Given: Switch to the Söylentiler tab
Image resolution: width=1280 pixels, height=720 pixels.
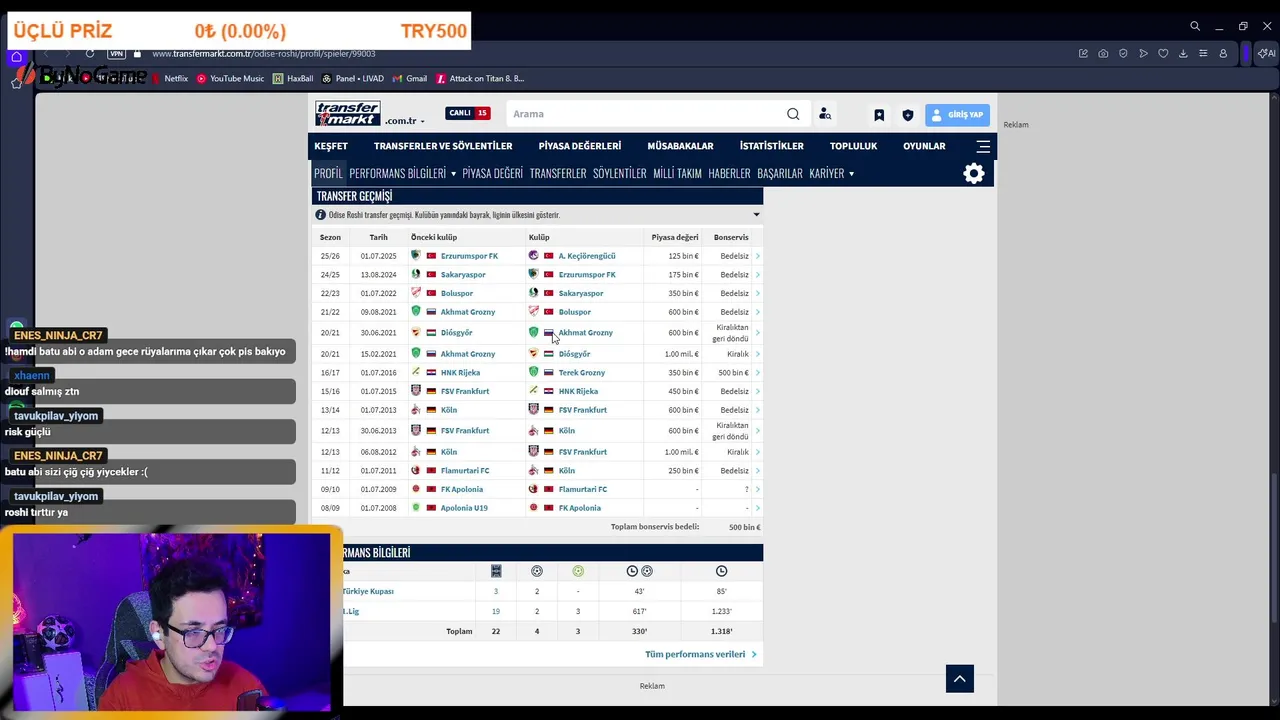Looking at the screenshot, I should coord(620,174).
